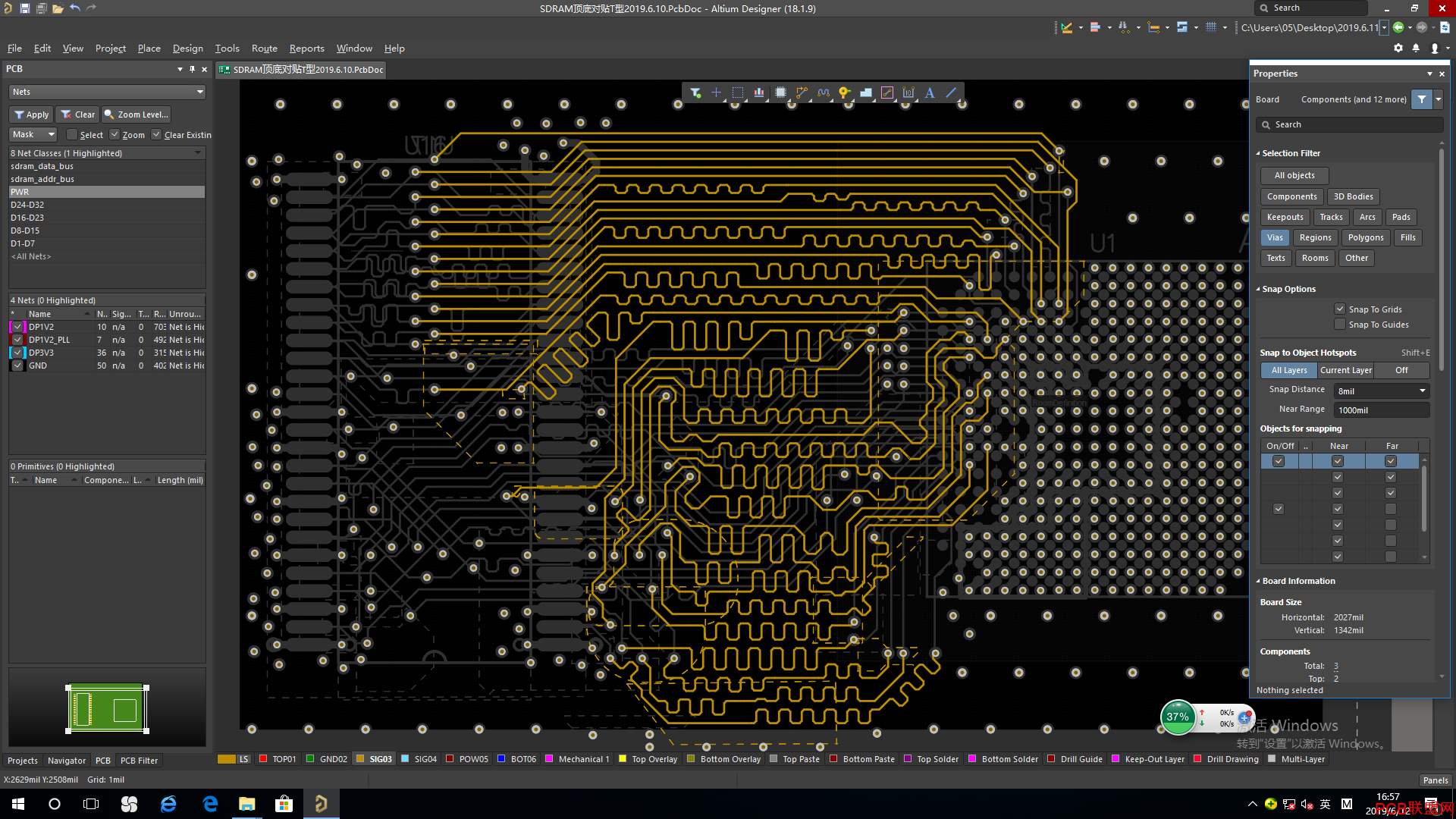
Task: Click the Apply button
Action: pyautogui.click(x=31, y=115)
